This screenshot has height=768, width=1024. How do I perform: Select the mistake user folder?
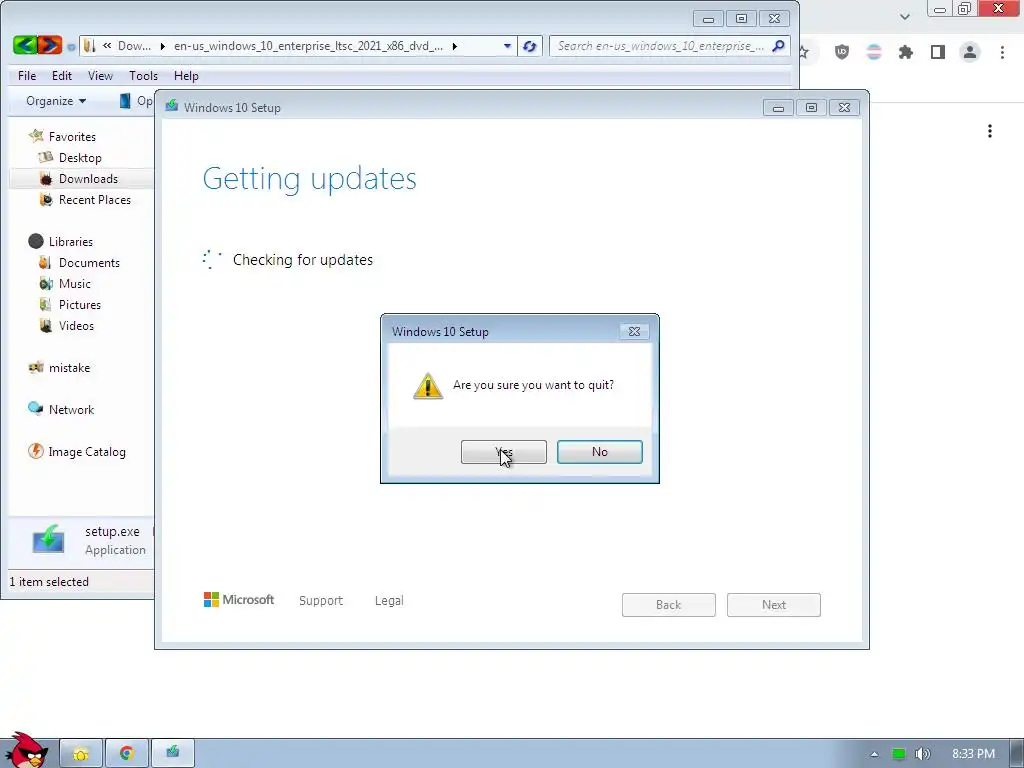coord(69,367)
